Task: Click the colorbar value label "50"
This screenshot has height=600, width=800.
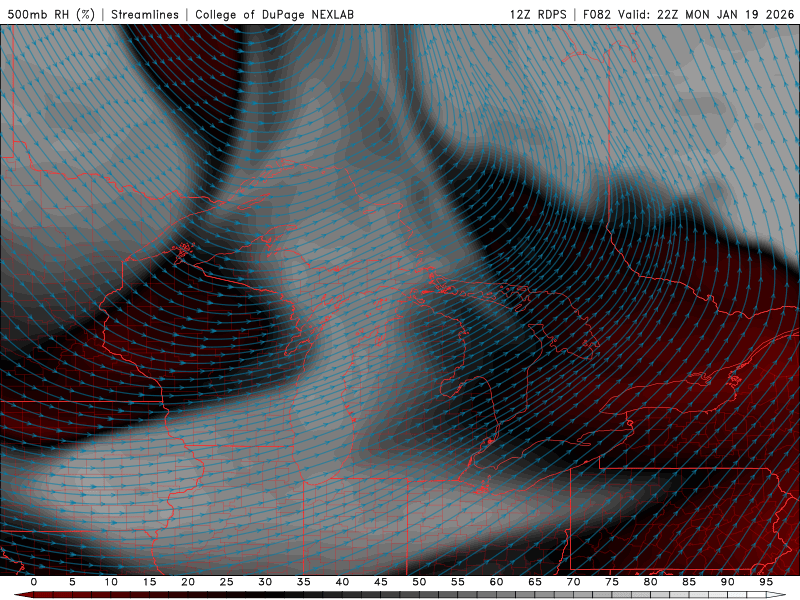Action: coord(419,582)
